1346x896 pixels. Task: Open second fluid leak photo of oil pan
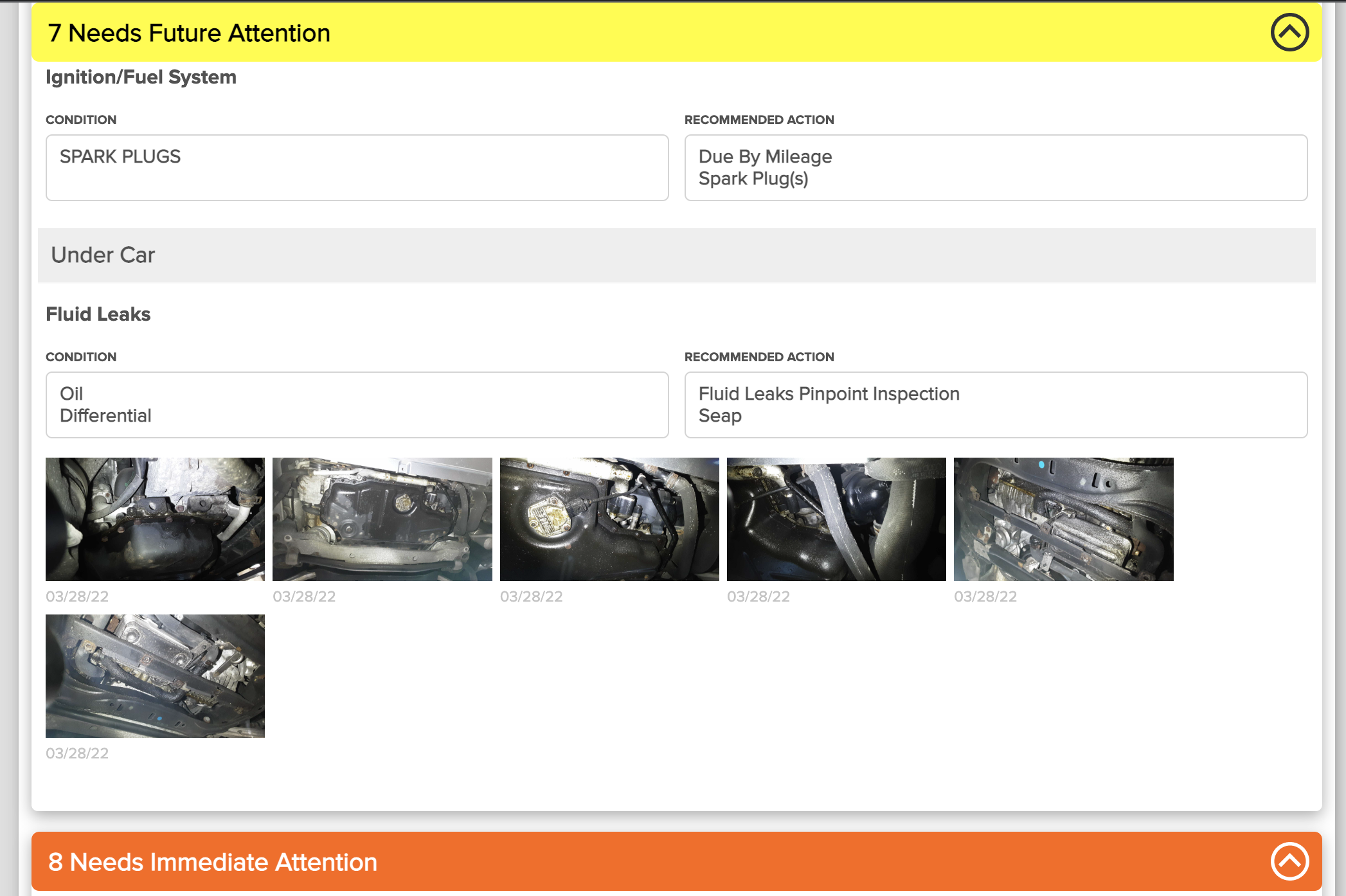[382, 519]
